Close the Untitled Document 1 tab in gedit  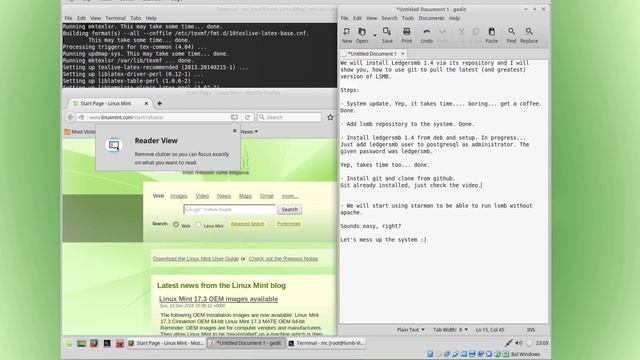click(402, 53)
